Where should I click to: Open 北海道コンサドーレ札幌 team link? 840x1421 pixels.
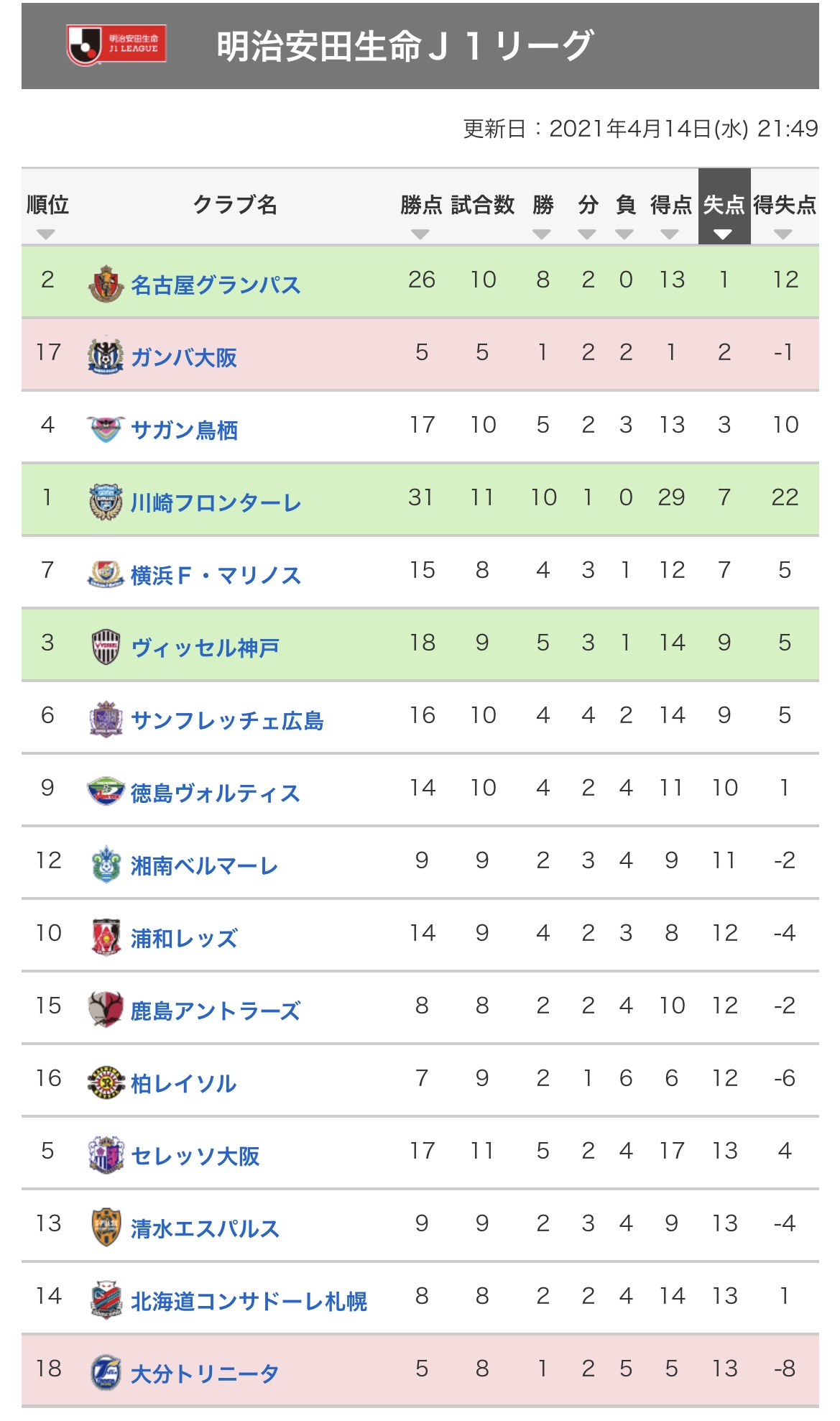point(249,1301)
